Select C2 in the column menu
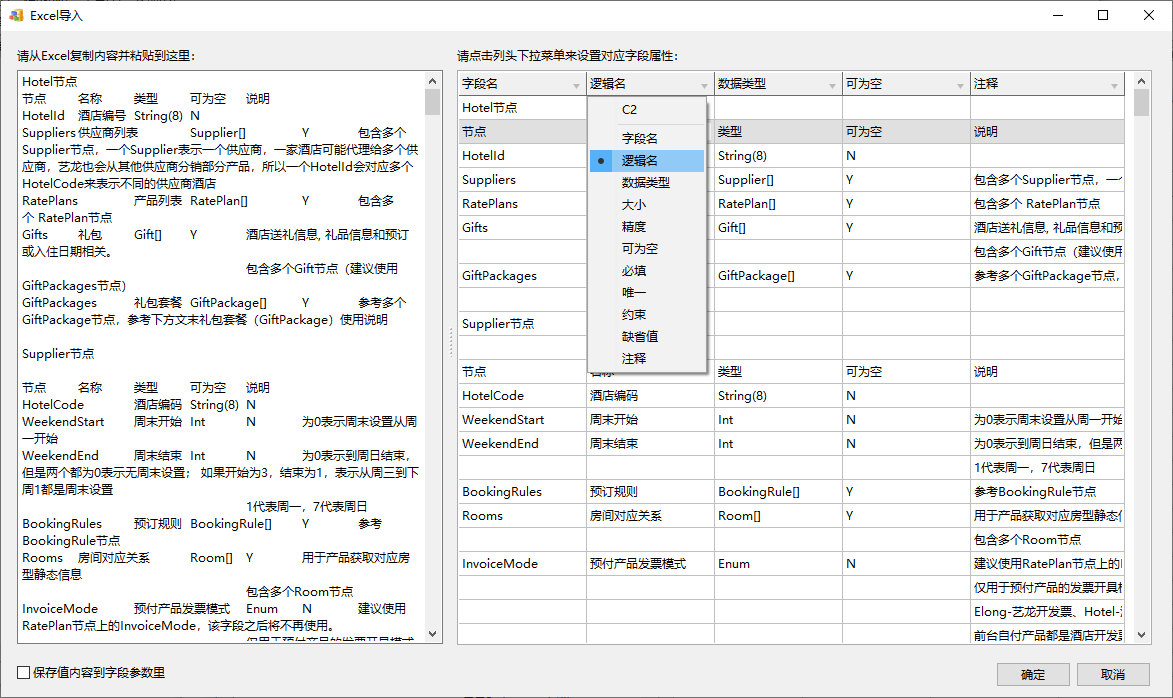The image size is (1173, 698). pos(647,109)
